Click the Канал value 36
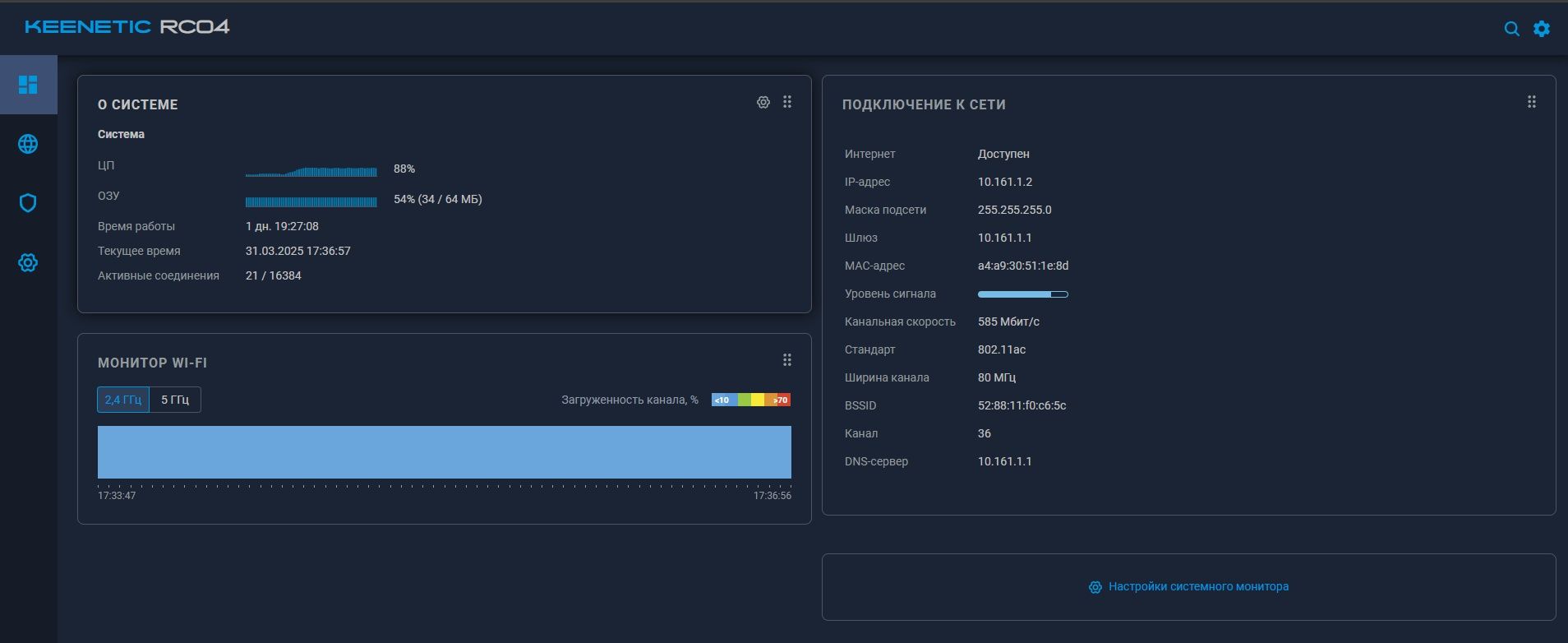 click(985, 433)
